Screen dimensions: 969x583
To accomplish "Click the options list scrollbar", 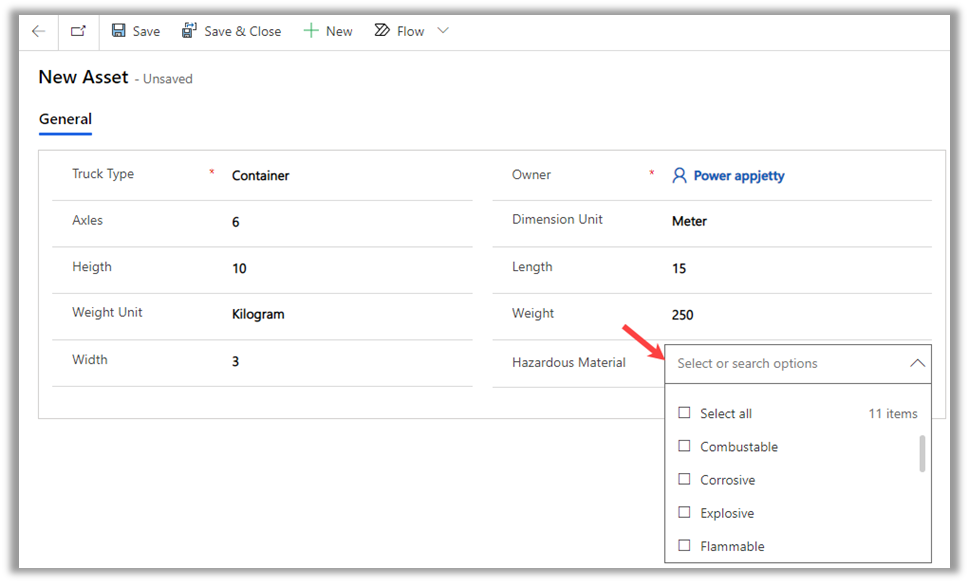I will point(922,453).
